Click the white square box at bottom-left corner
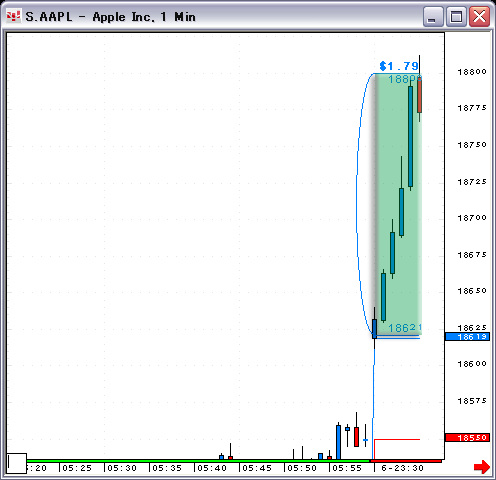 coord(17,463)
